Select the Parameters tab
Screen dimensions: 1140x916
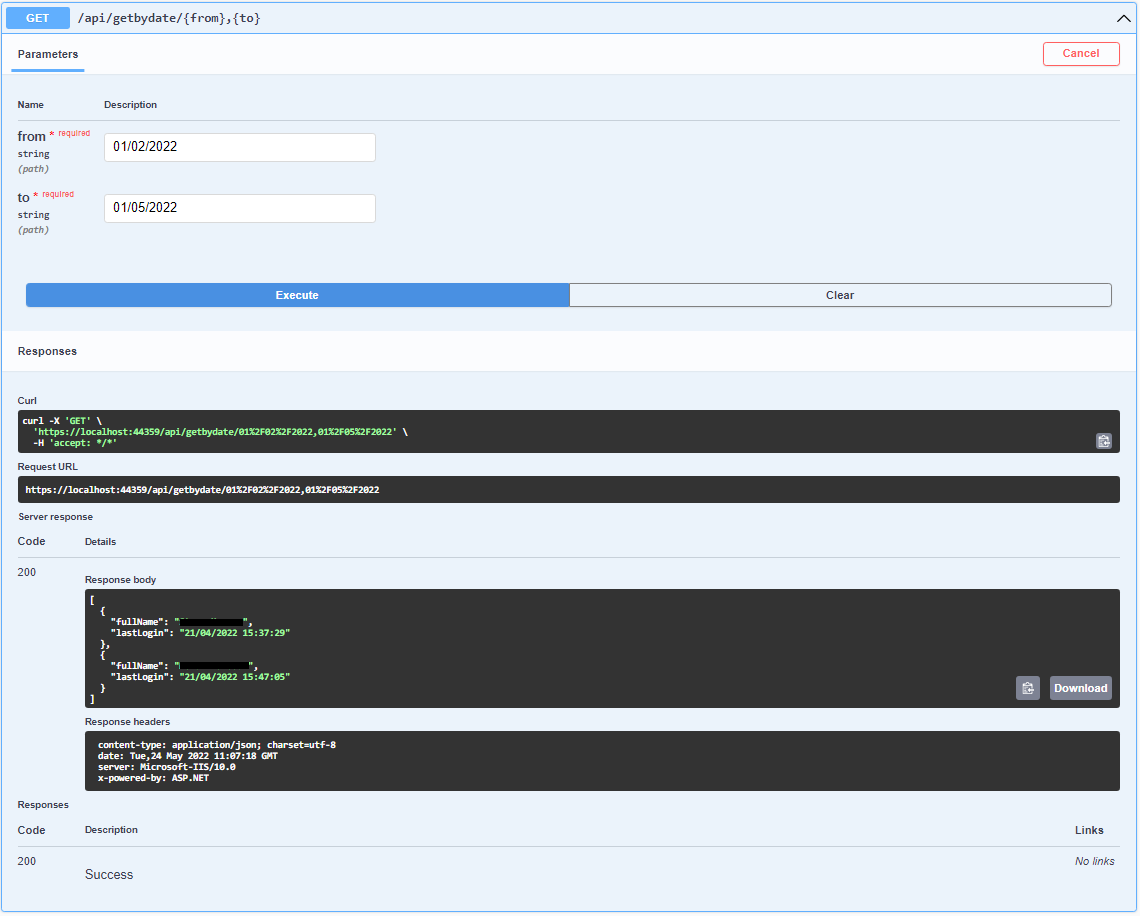tap(48, 55)
